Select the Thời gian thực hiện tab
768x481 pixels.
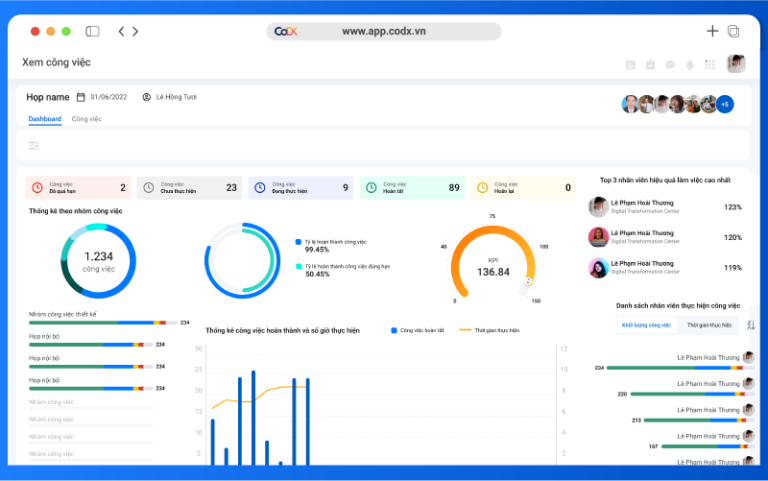709,325
